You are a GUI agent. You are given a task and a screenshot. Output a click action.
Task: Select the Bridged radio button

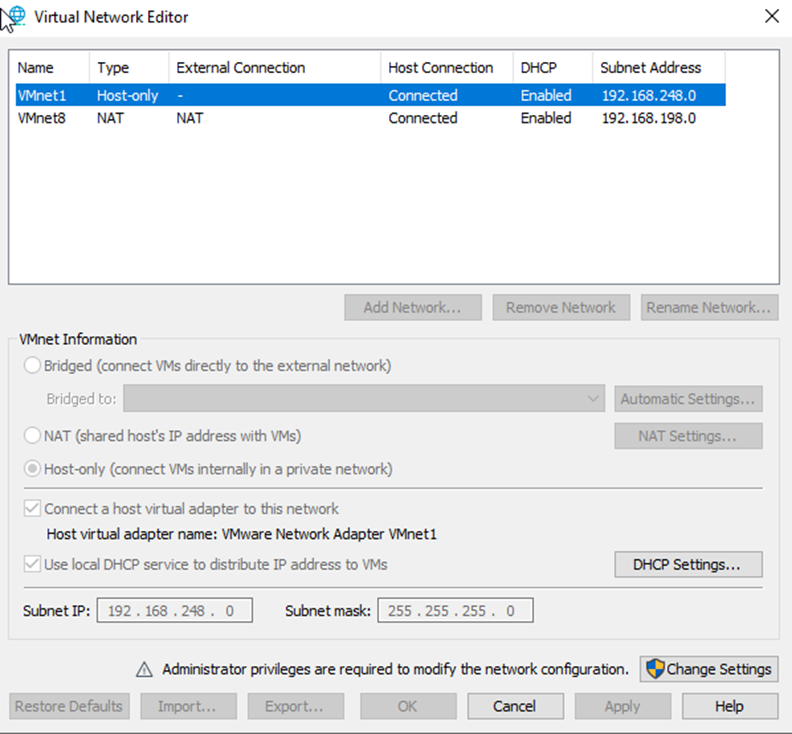coord(32,365)
